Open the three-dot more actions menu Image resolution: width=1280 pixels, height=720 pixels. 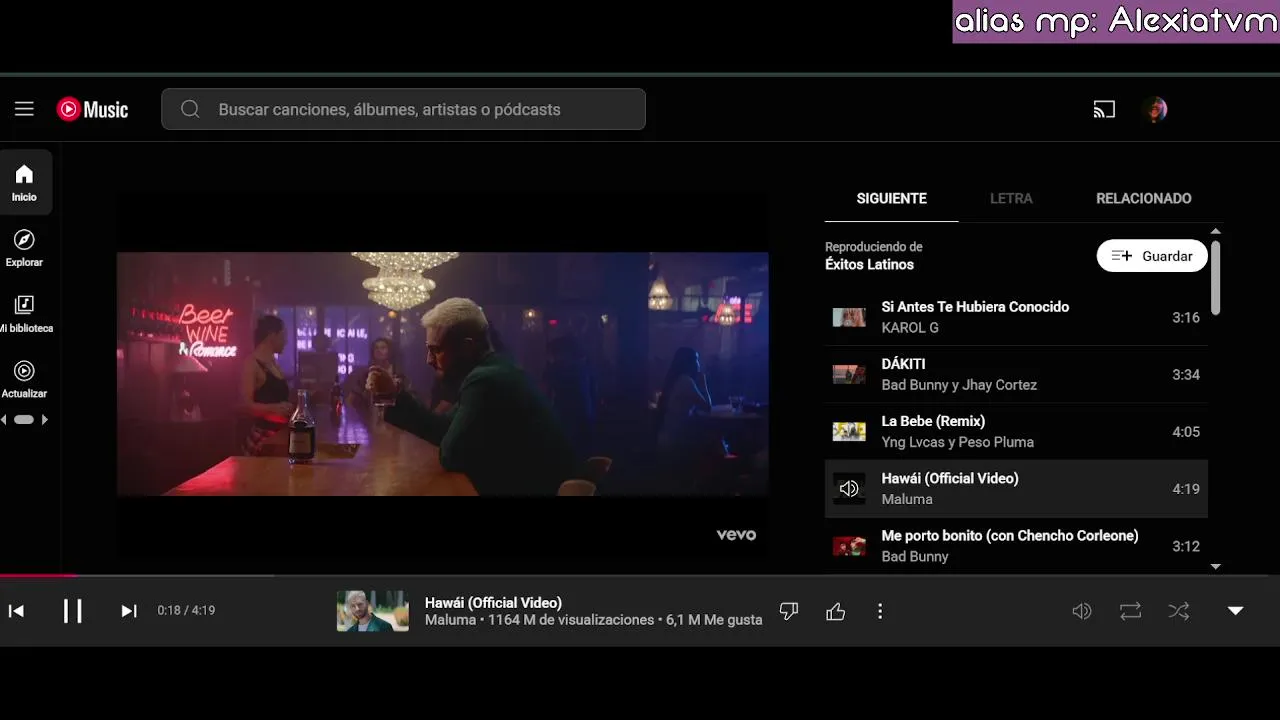[x=880, y=611]
